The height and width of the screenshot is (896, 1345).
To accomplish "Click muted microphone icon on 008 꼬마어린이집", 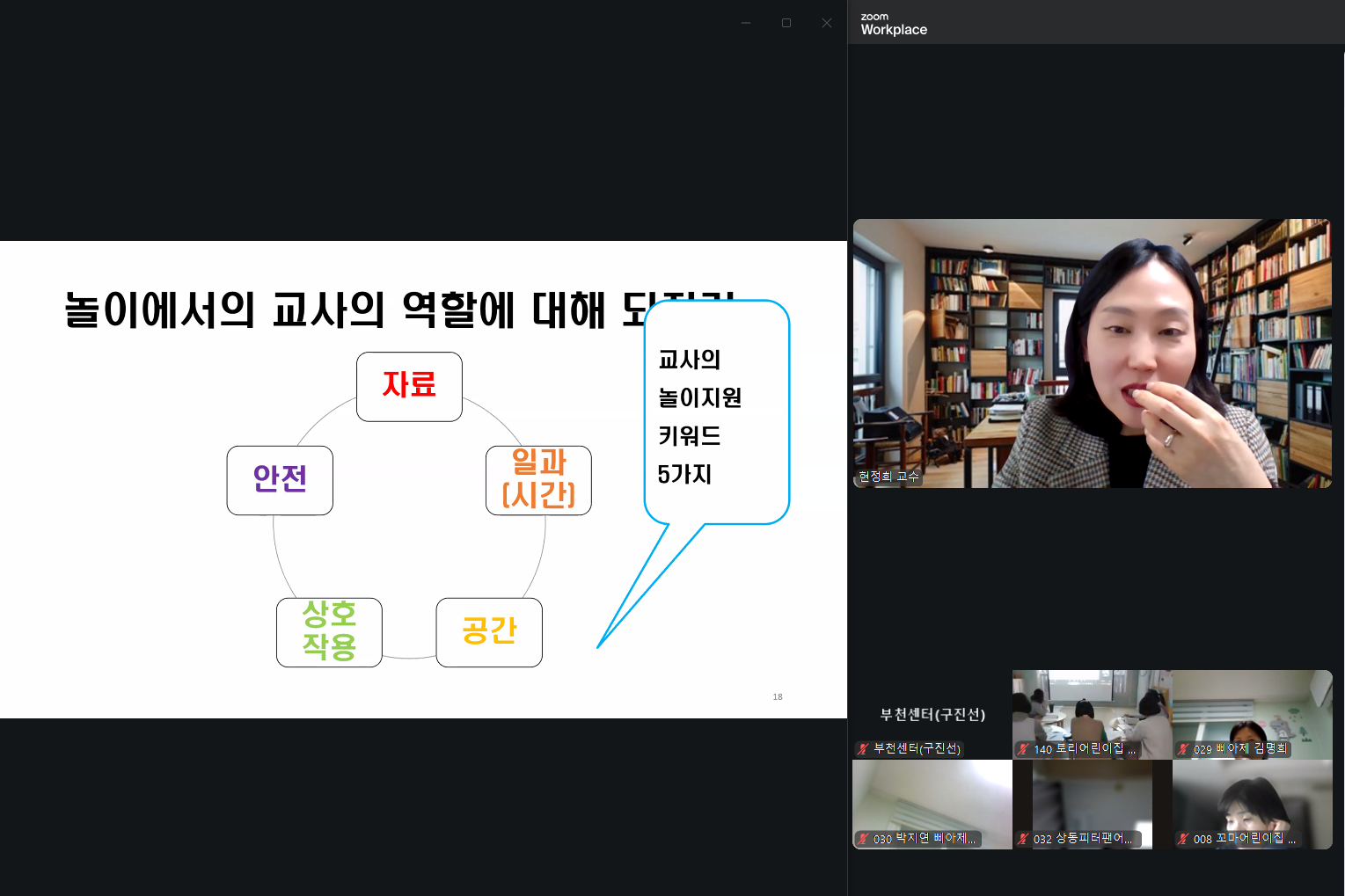I will 1183,839.
